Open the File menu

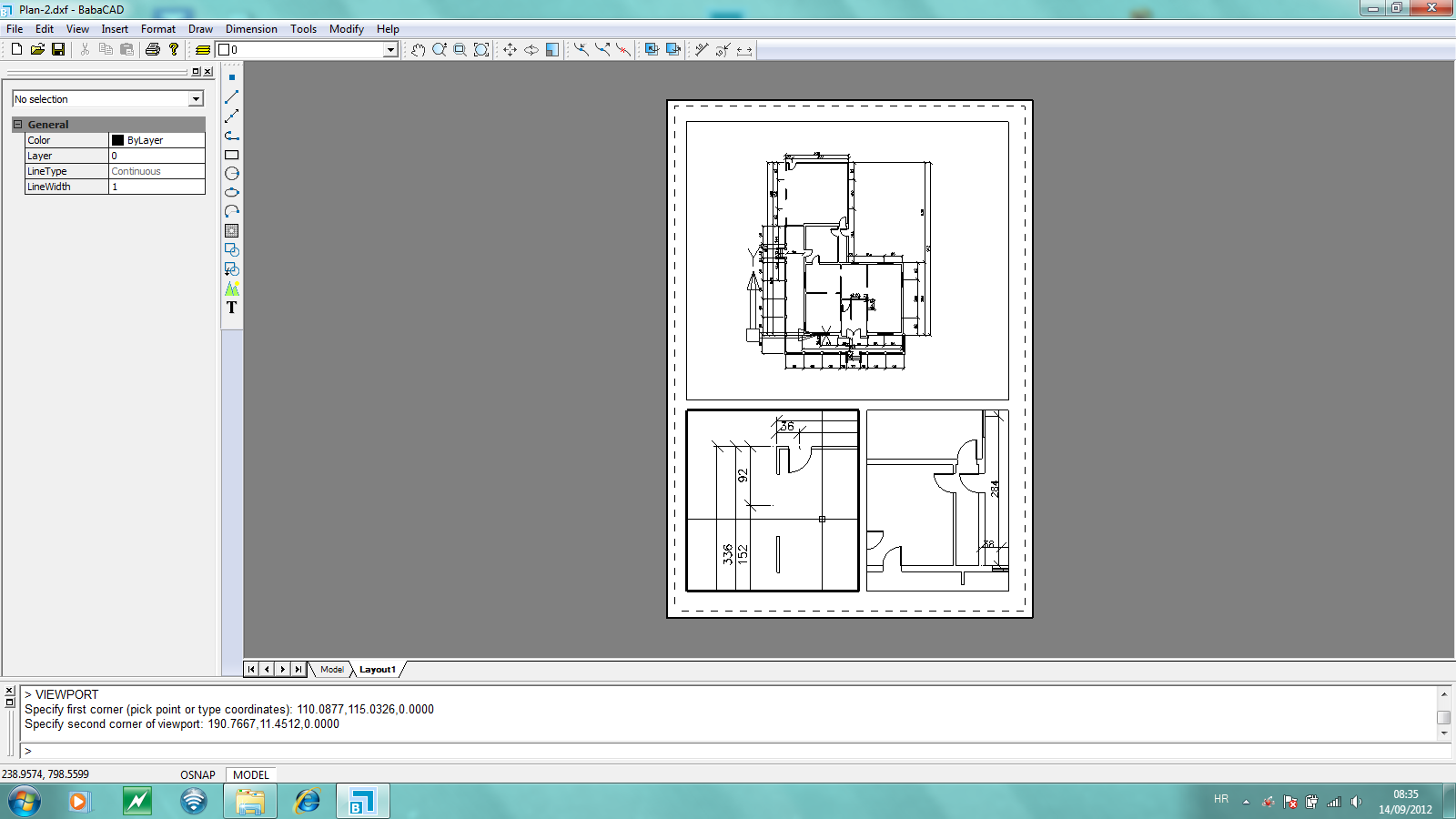click(x=15, y=29)
